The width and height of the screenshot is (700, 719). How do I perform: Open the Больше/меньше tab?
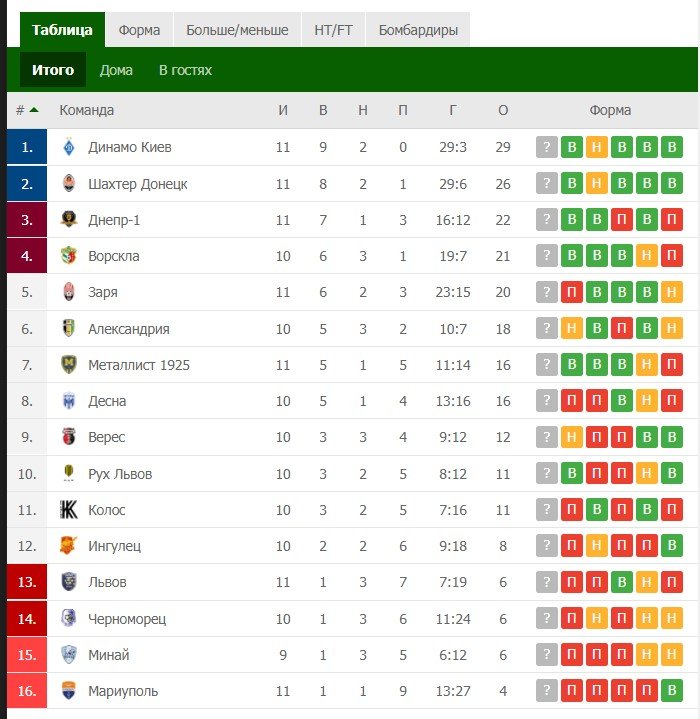(x=237, y=30)
